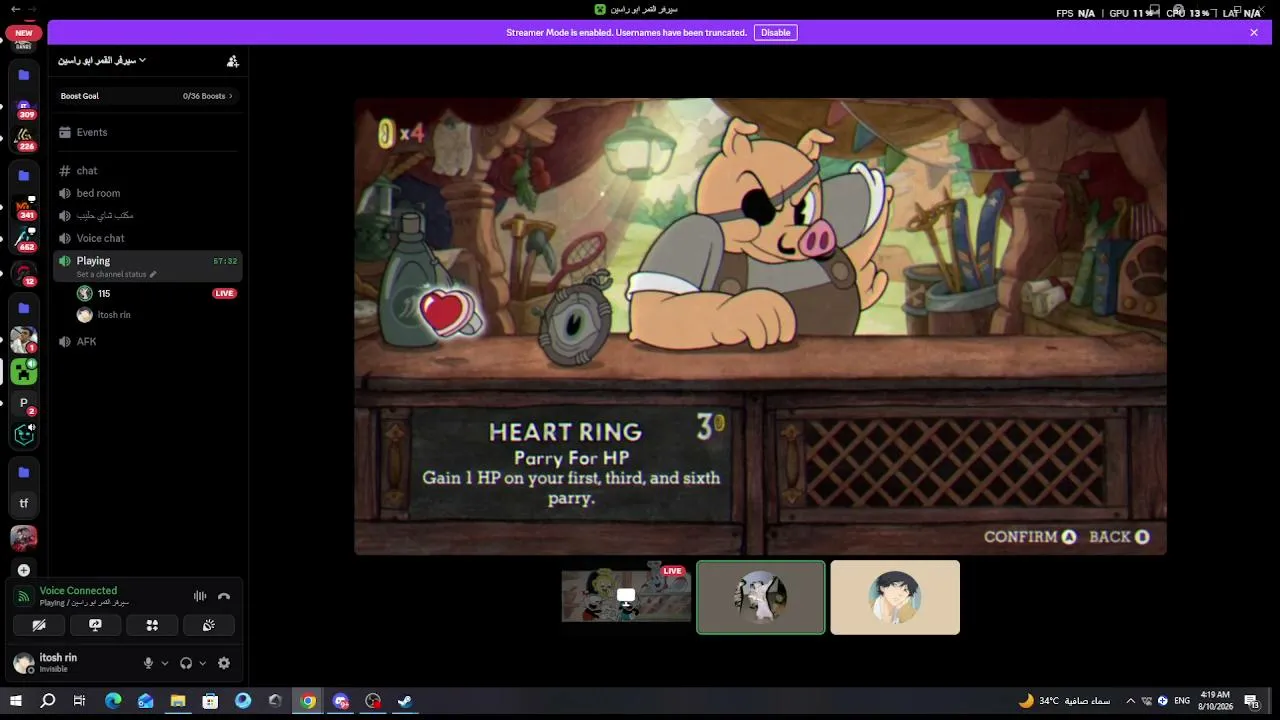This screenshot has width=1280, height=720.
Task: Select user 115 in the Playing channel
Action: tap(157, 294)
